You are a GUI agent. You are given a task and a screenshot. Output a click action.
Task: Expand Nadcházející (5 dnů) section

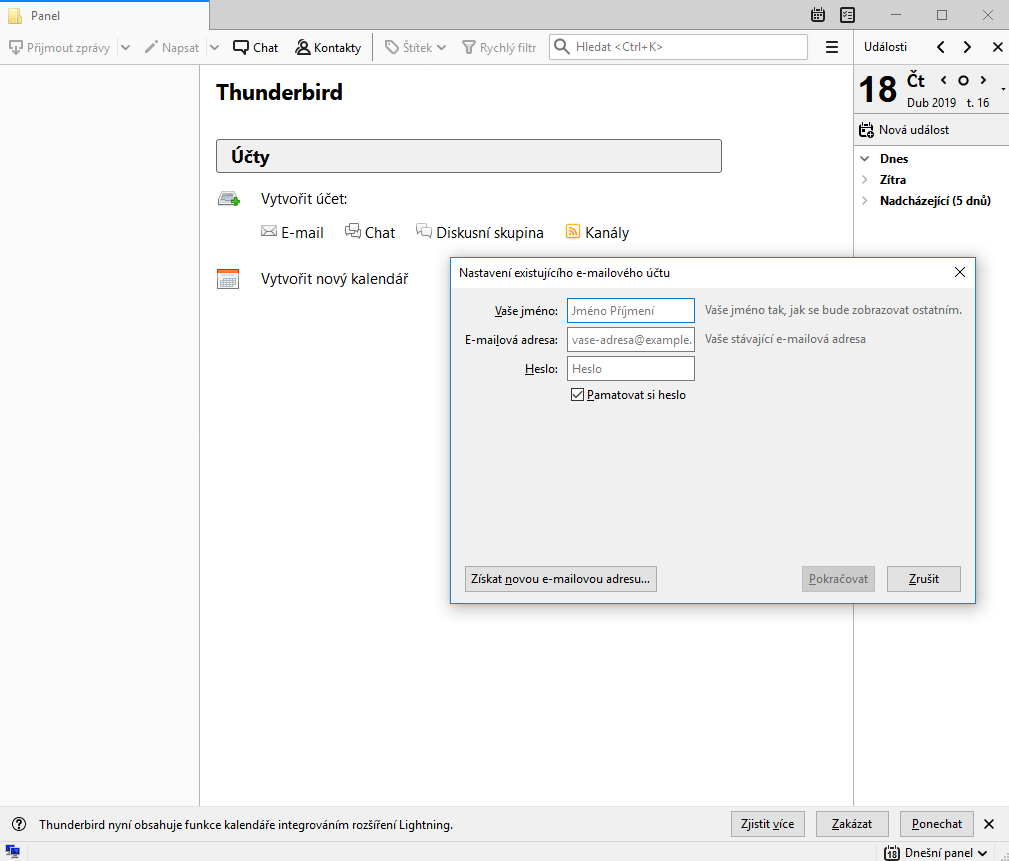[865, 201]
